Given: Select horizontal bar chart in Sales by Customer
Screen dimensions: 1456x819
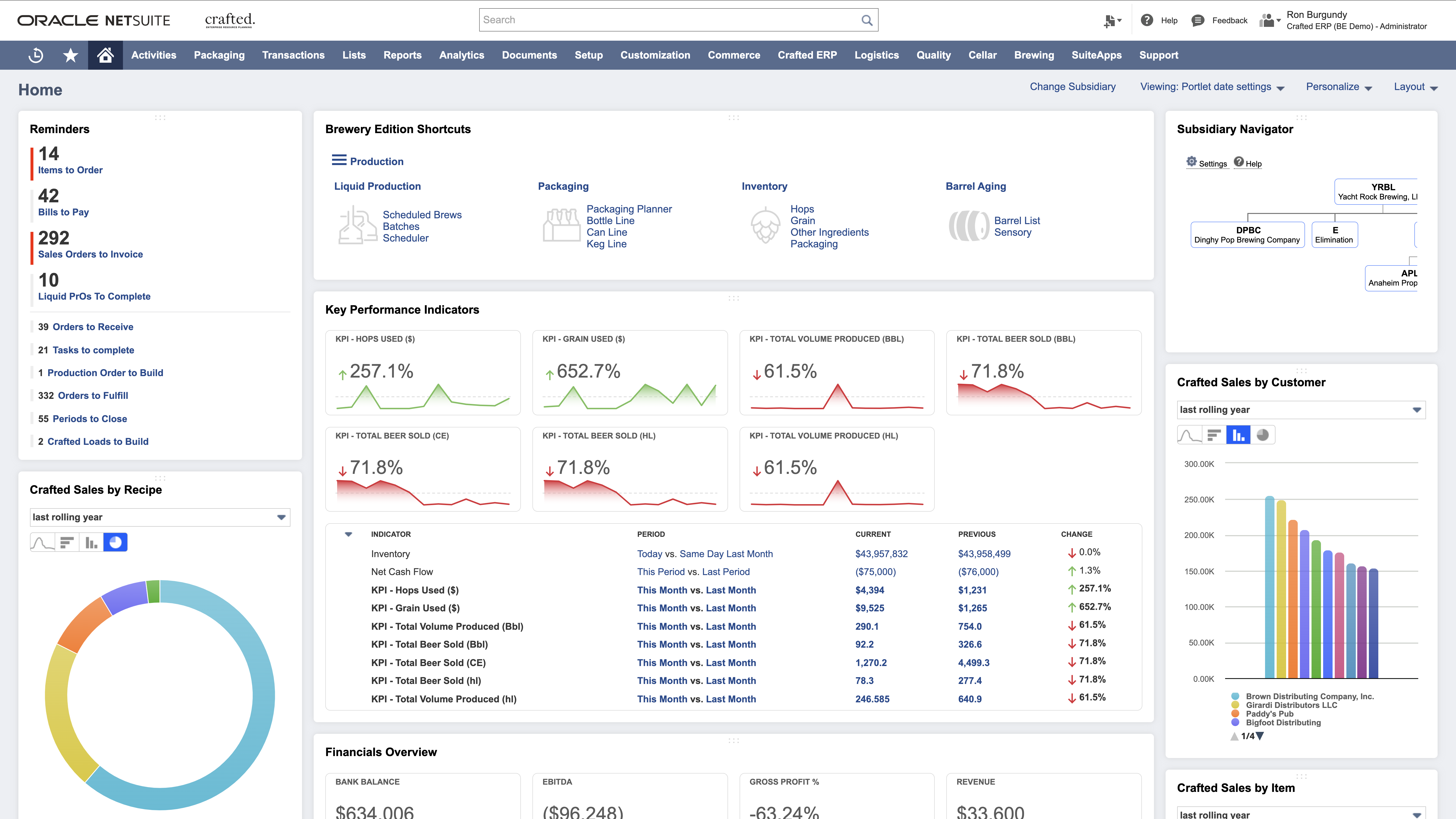Looking at the screenshot, I should pos(1213,435).
